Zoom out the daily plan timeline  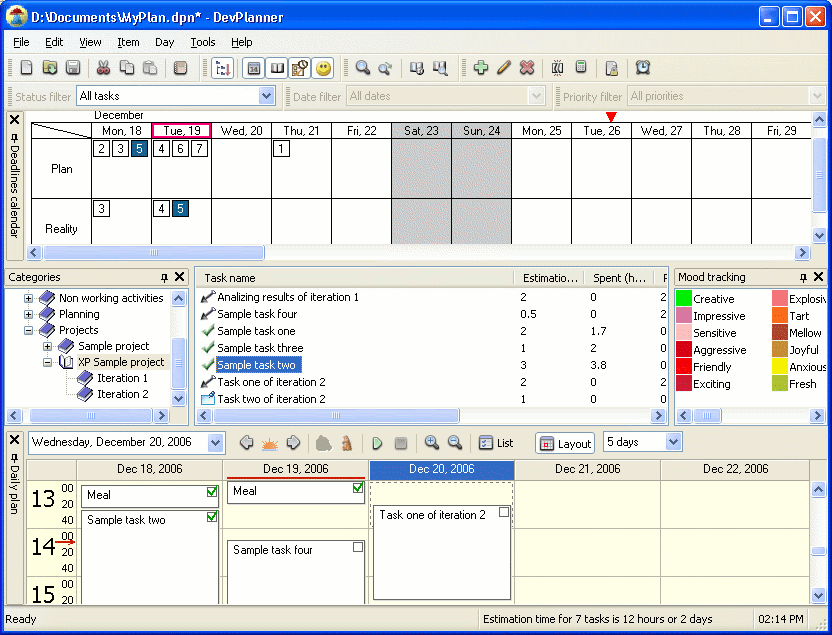pyautogui.click(x=455, y=443)
